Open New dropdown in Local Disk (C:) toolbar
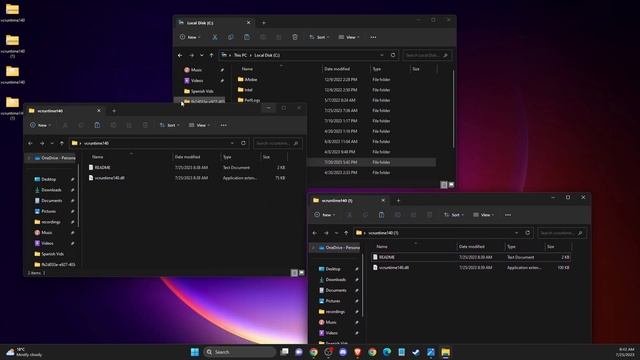The image size is (640, 360). pyautogui.click(x=190, y=37)
